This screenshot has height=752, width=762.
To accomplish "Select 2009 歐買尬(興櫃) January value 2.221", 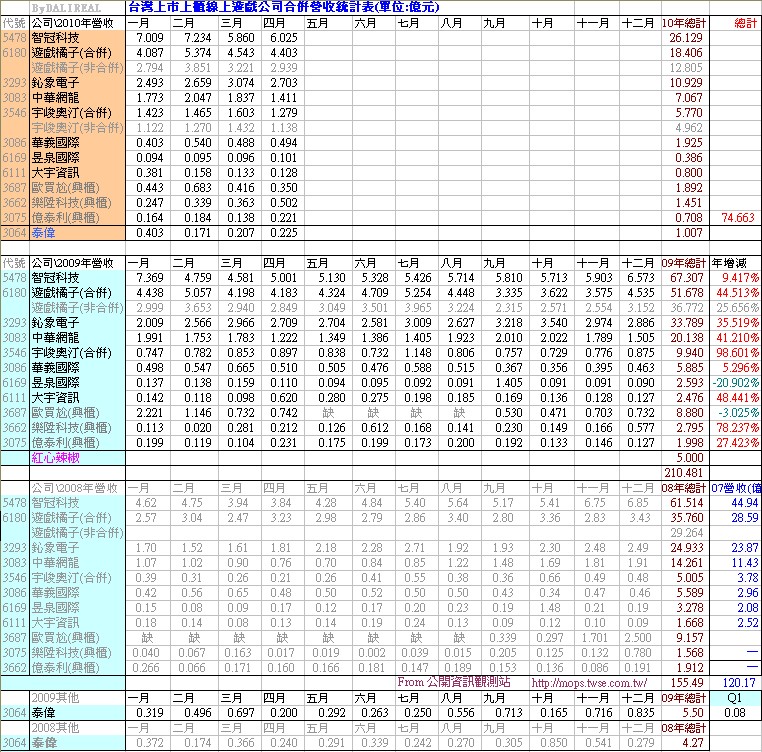I will (150, 413).
